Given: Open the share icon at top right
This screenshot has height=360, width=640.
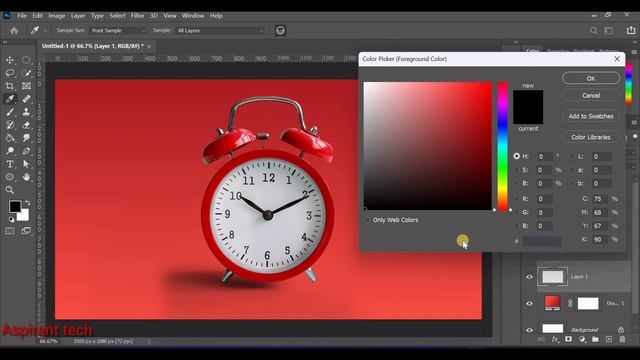Looking at the screenshot, I should point(631,30).
